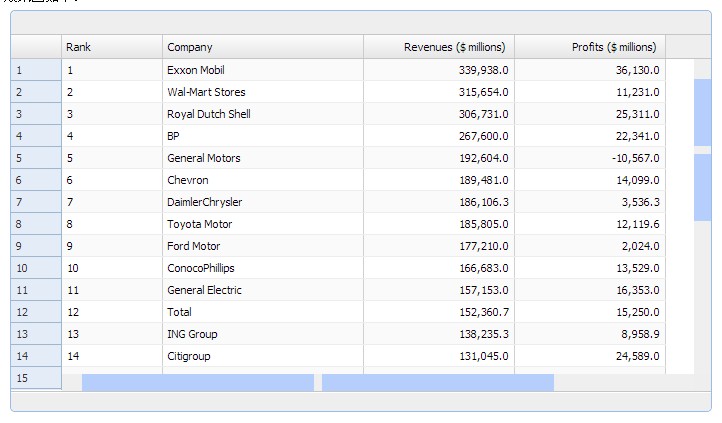722x423 pixels.
Task: Click the Rank column header
Action: (x=112, y=47)
